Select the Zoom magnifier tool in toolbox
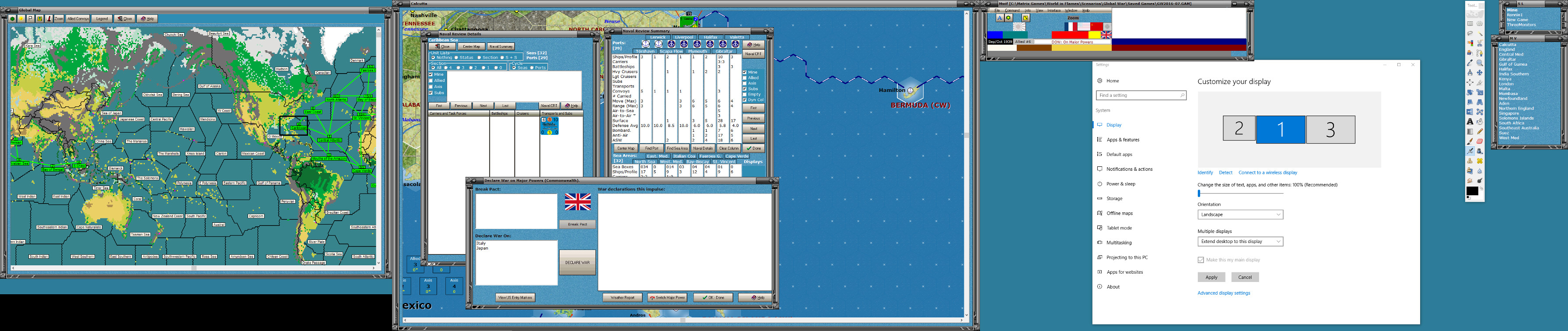The image size is (1568, 331). 1480,63
